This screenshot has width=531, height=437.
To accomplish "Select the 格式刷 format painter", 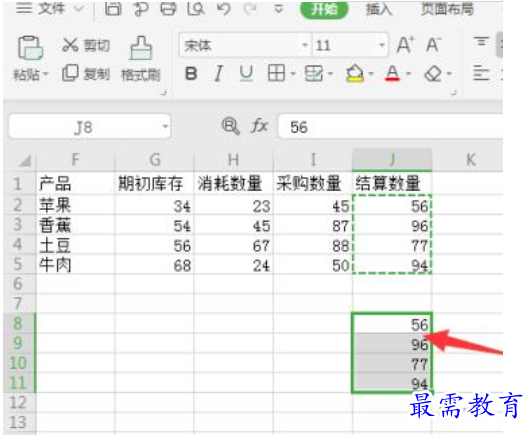I will (141, 59).
